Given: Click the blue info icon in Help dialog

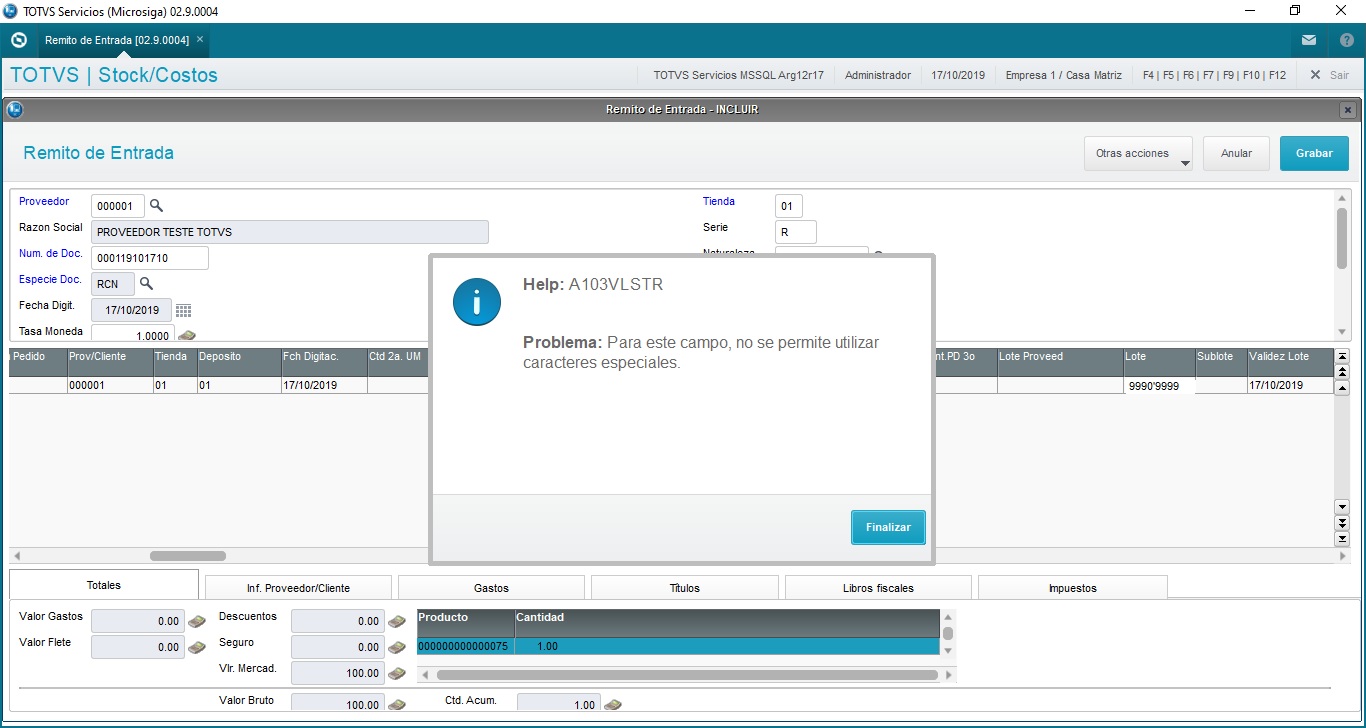Looking at the screenshot, I should pyautogui.click(x=476, y=302).
